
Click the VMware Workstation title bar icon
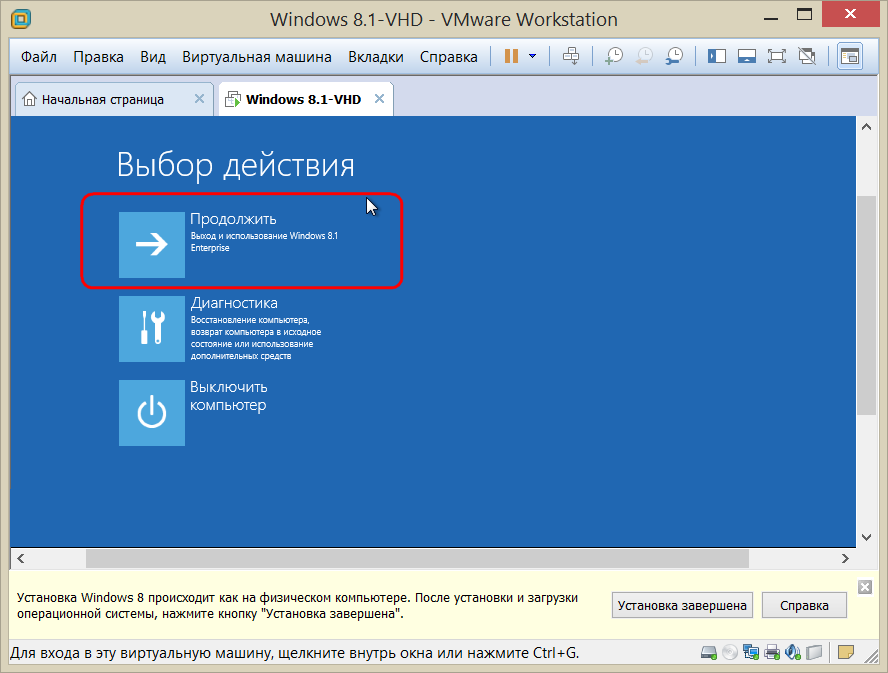tap(21, 19)
